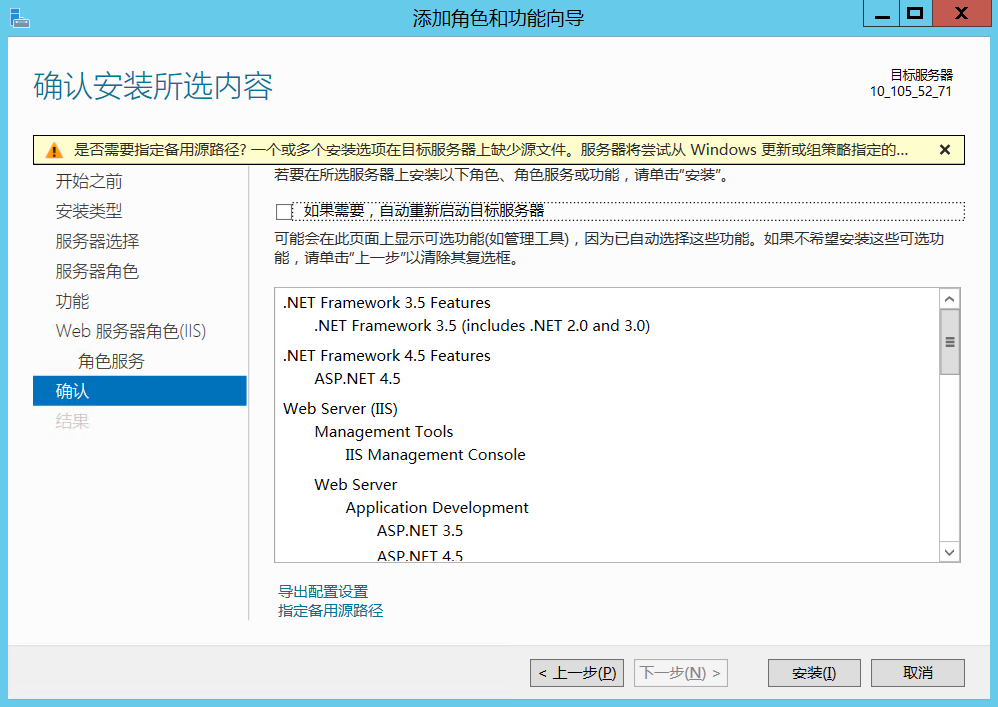Open the 角色服务 sub-step
The image size is (998, 707).
click(x=111, y=361)
